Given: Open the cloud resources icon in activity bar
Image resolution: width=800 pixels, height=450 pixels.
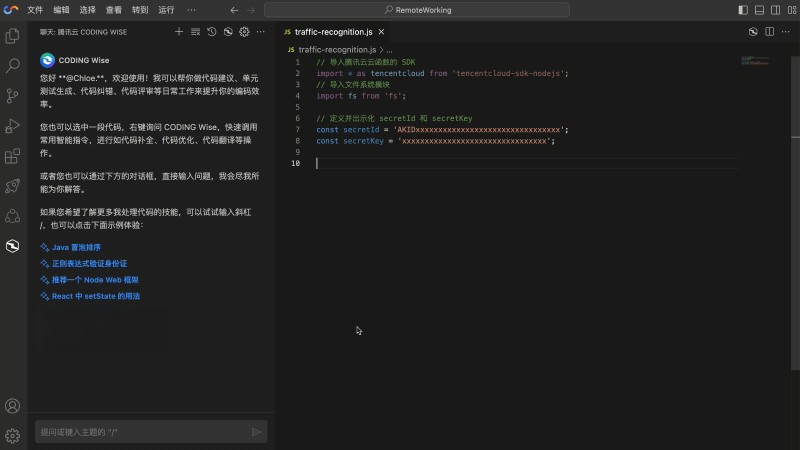Looking at the screenshot, I should point(13,216).
